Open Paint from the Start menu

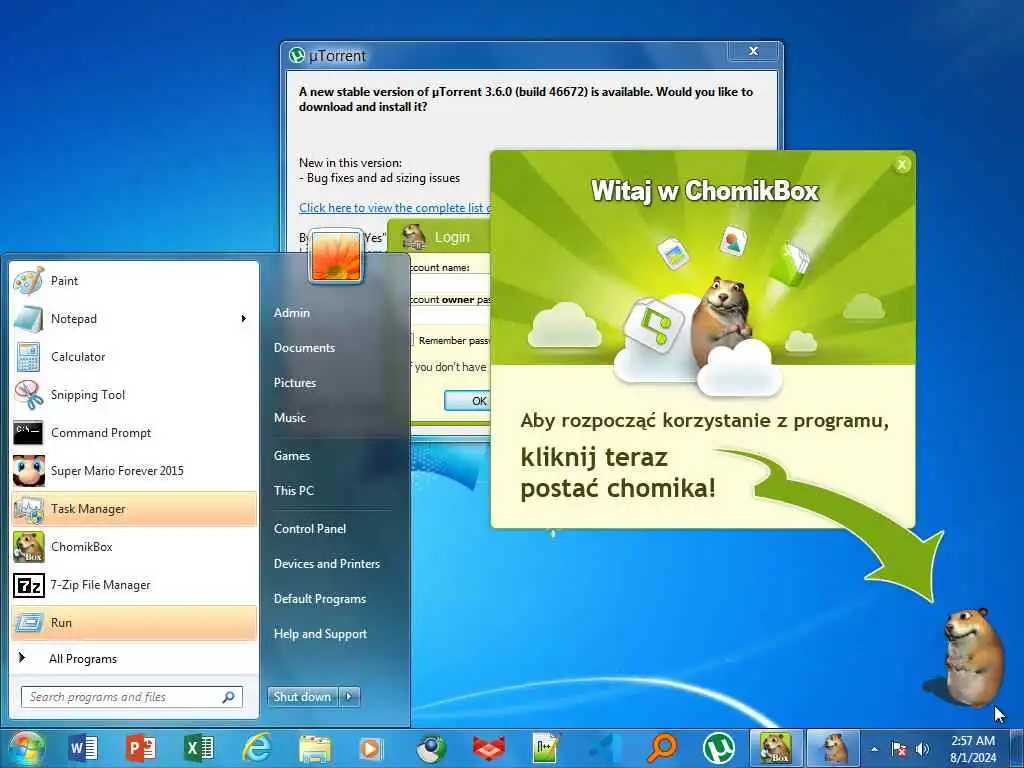pos(135,281)
